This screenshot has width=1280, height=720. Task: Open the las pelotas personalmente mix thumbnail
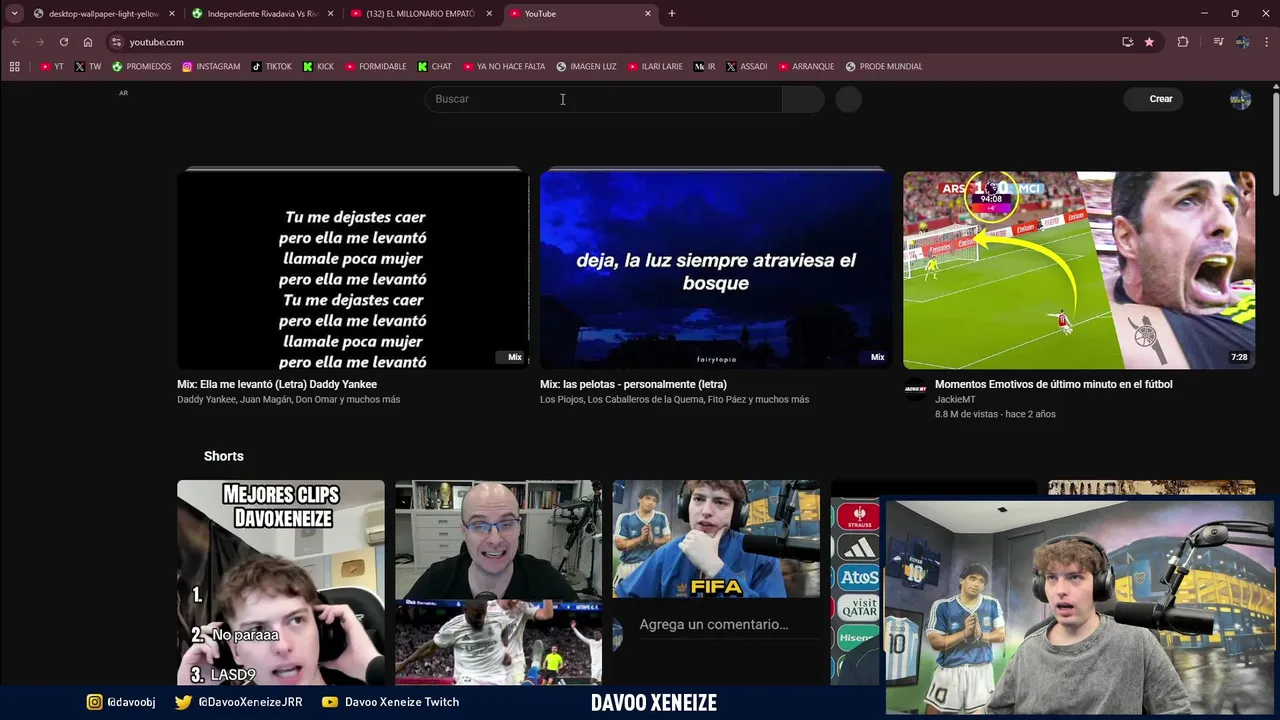tap(716, 270)
